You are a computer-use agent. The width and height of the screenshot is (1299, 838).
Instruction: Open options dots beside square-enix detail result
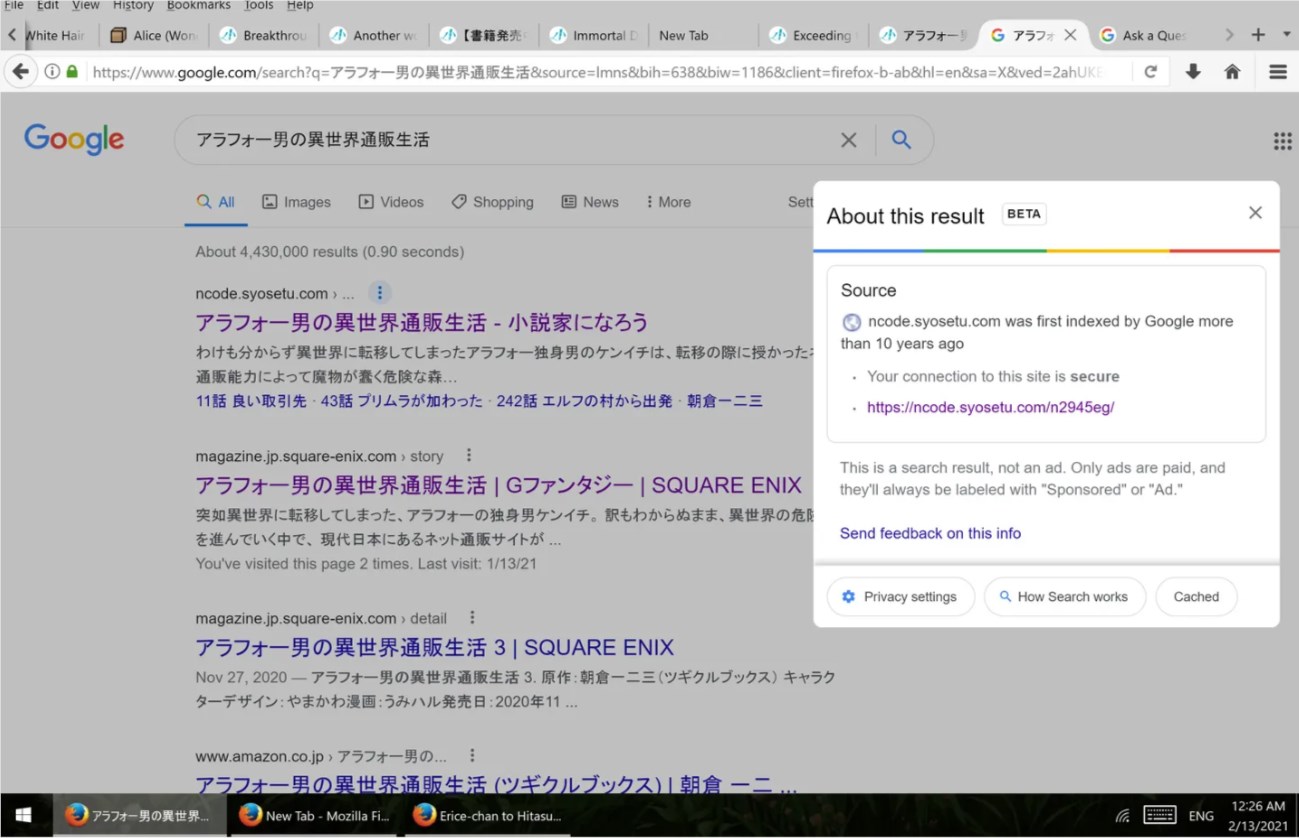point(472,618)
